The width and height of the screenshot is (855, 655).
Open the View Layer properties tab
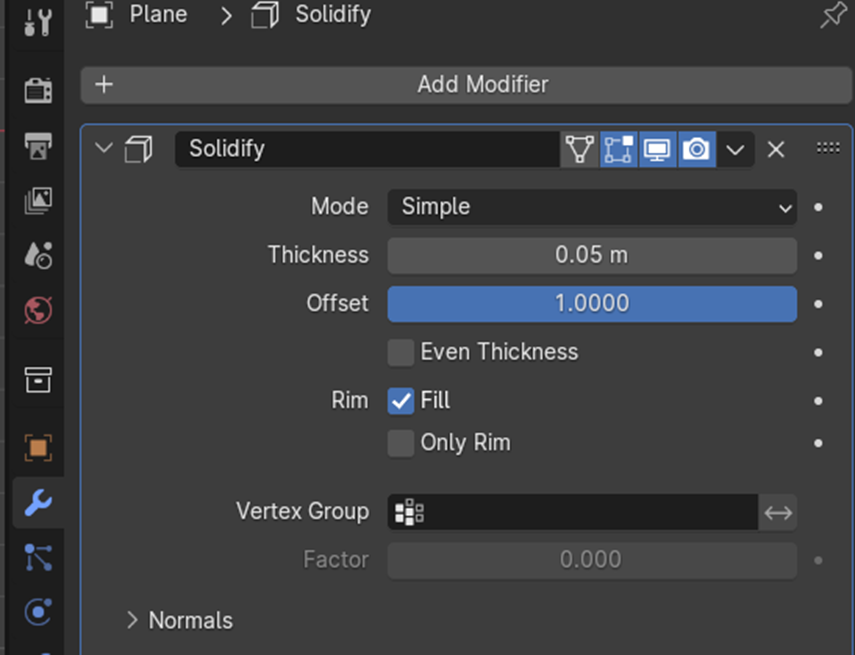click(37, 201)
